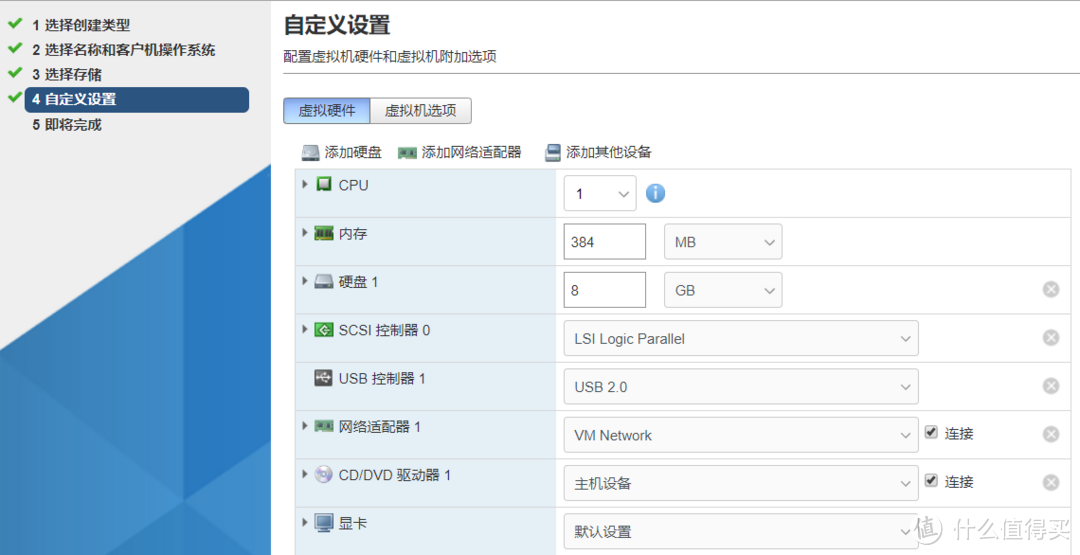1080x555 pixels.
Task: Go to step 5 即将完成
Action: pyautogui.click(x=67, y=125)
